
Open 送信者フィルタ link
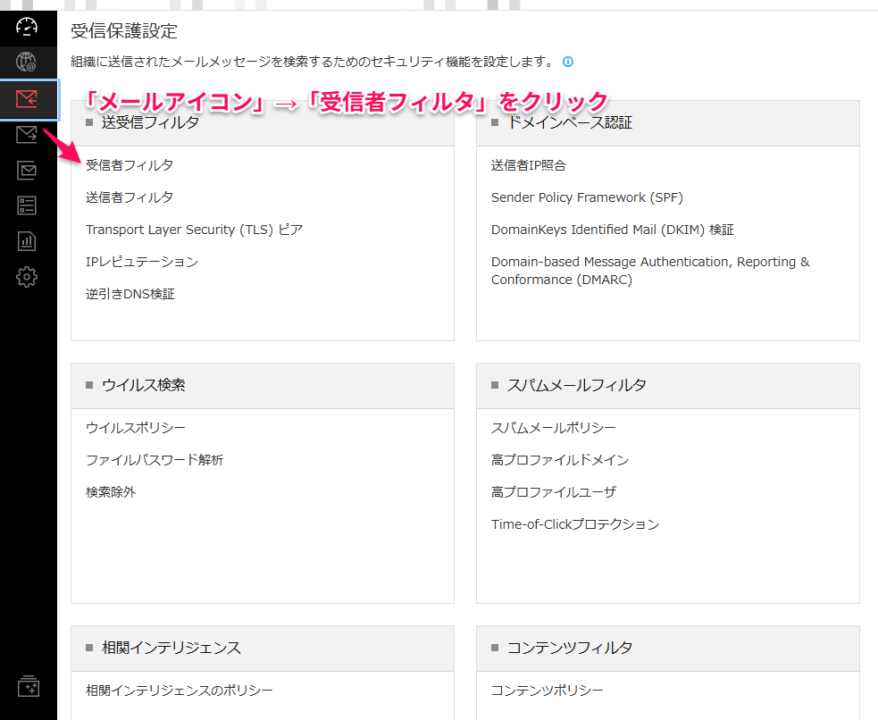click(129, 197)
